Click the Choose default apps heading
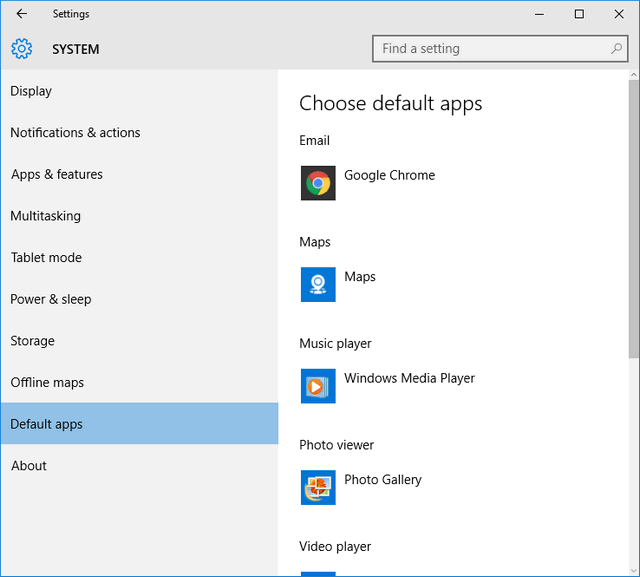This screenshot has height=577, width=640. pyautogui.click(x=391, y=103)
